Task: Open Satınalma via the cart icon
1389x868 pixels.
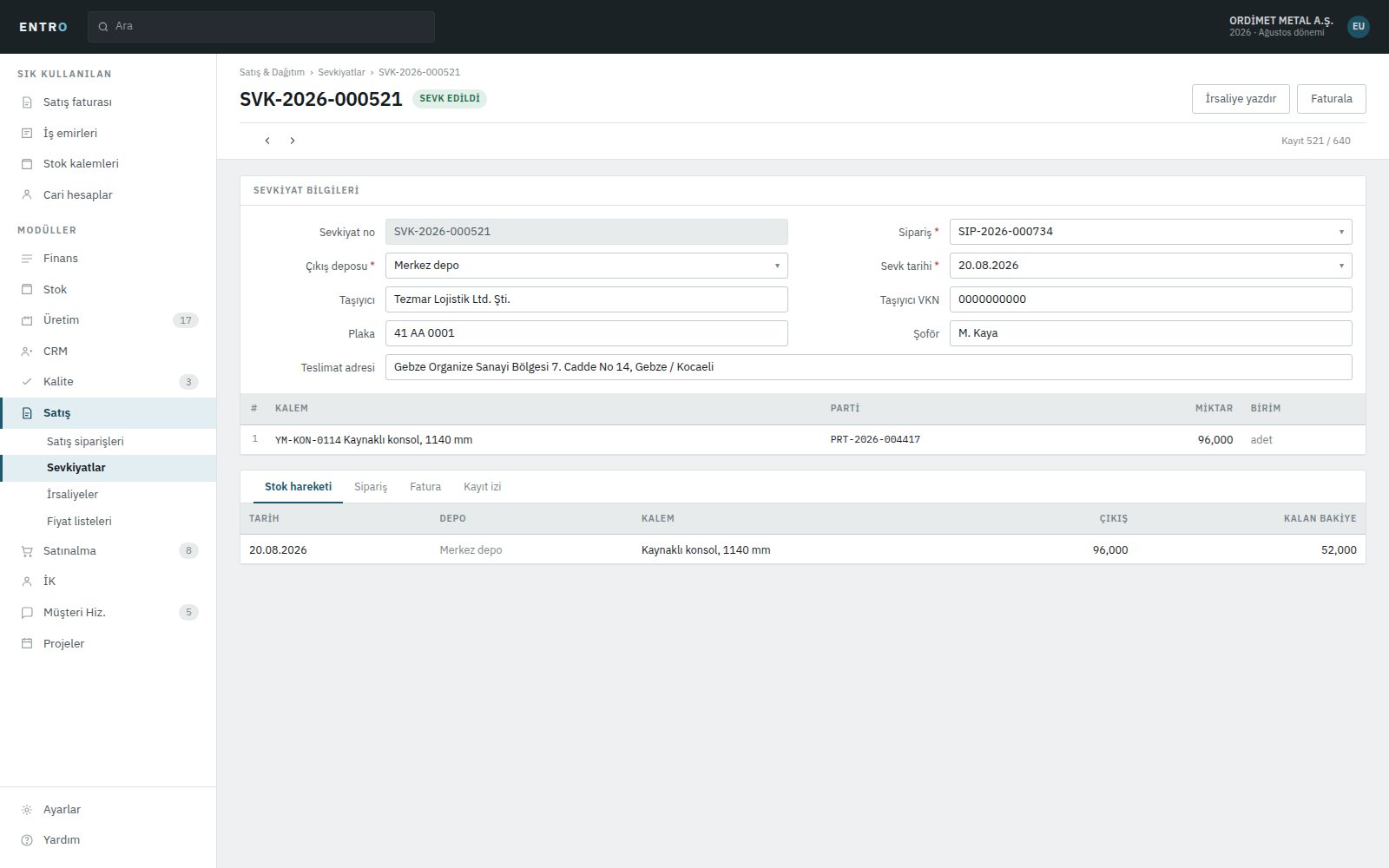Action: click(x=27, y=551)
